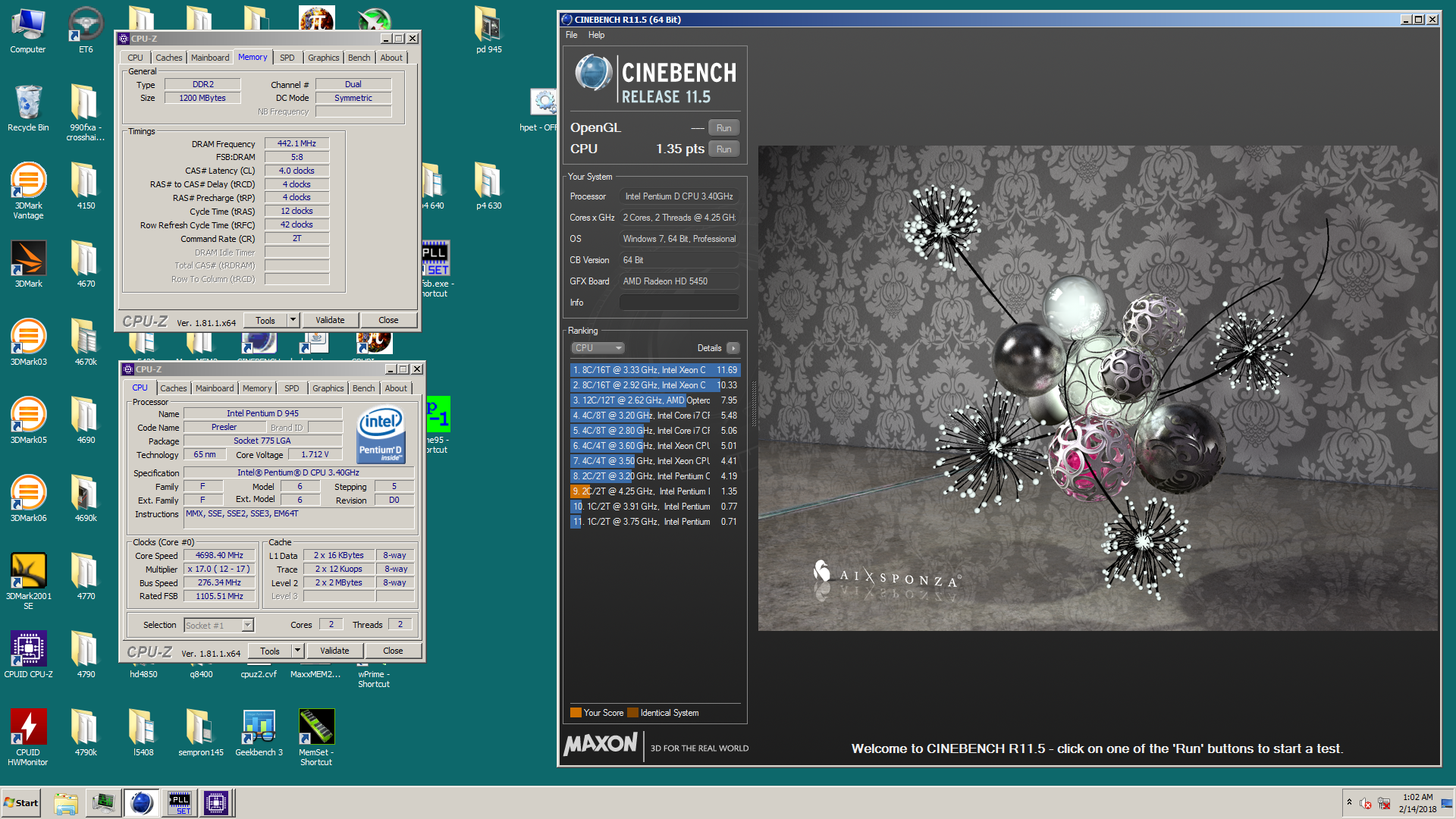Open the Geekbench 3 shortcut
Image resolution: width=1456 pixels, height=819 pixels.
coord(259,733)
